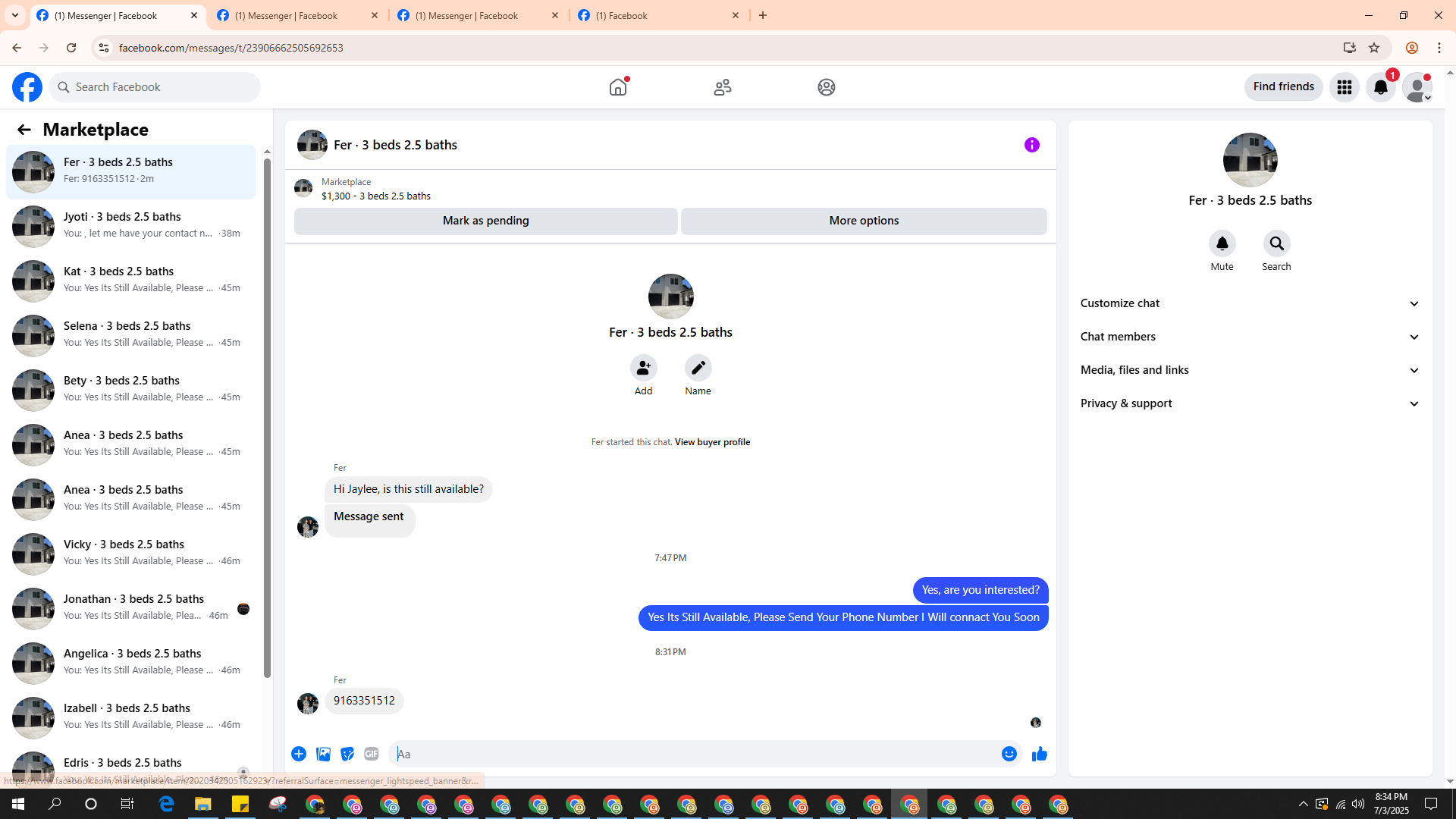Click the thumbs-up like send icon
Viewport: 1456px width, 819px height.
[x=1039, y=754]
